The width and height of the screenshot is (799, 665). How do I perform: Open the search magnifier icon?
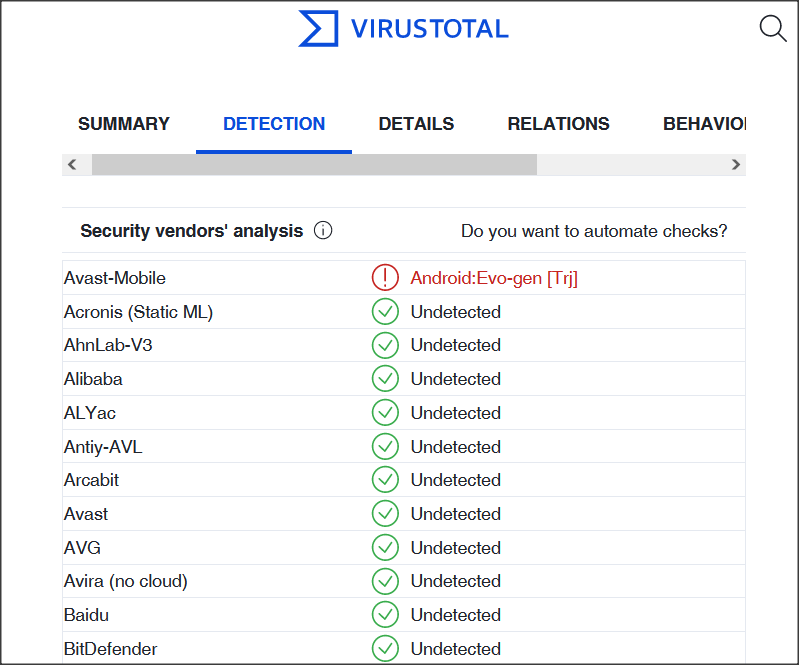pos(773,28)
